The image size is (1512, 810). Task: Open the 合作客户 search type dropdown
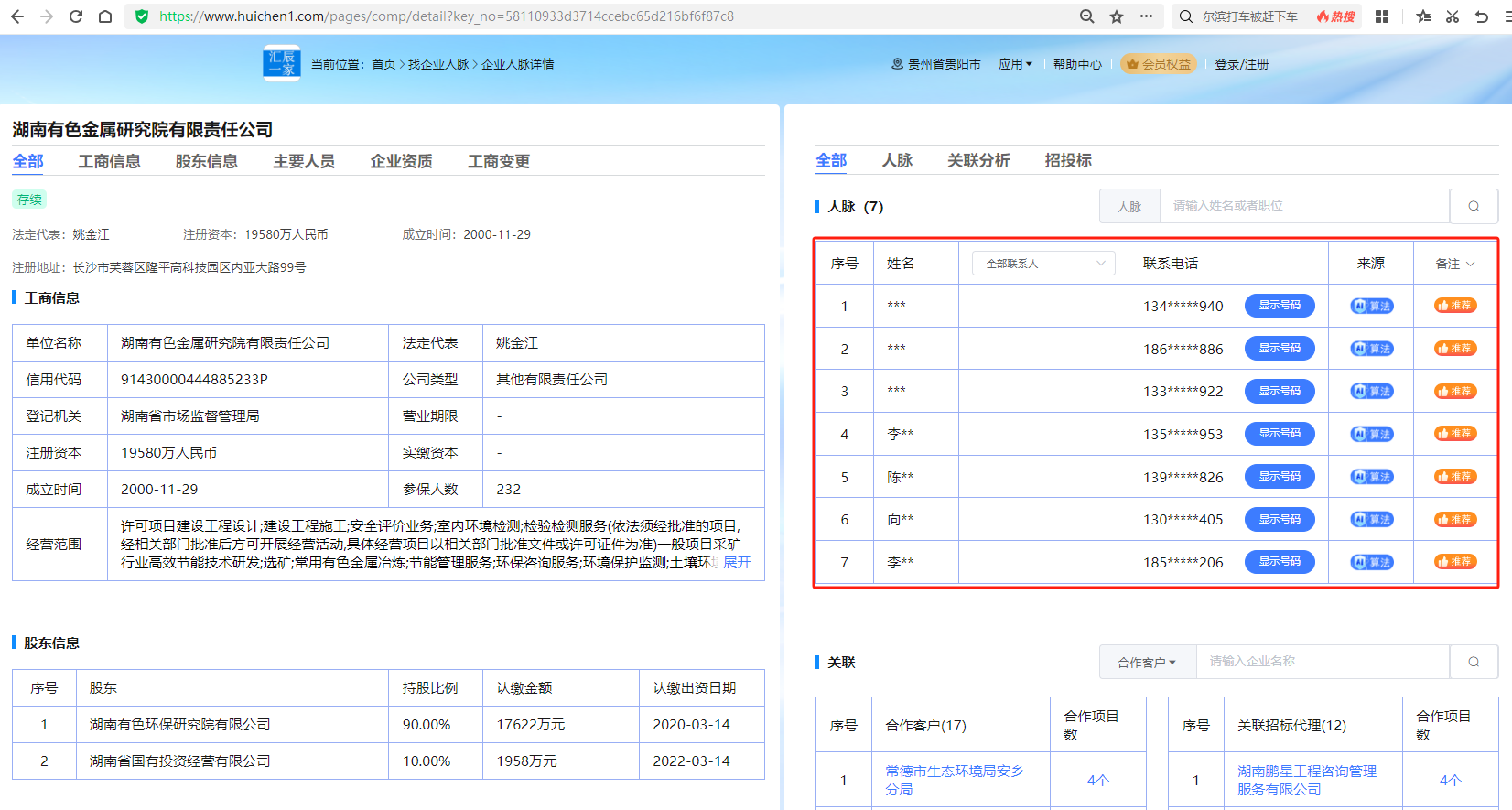[x=1147, y=662]
